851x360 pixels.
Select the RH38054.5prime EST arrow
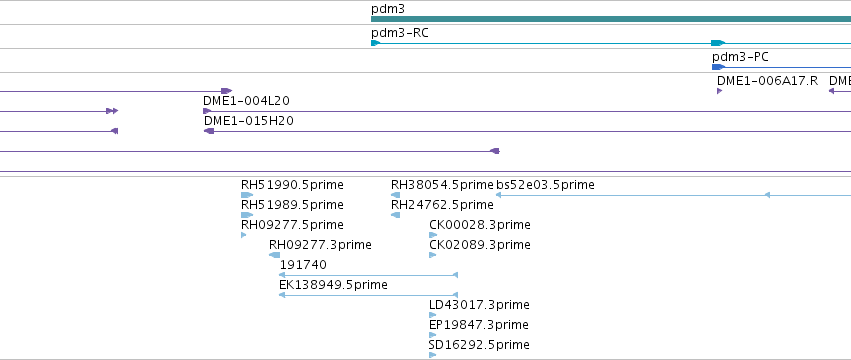pos(396,195)
